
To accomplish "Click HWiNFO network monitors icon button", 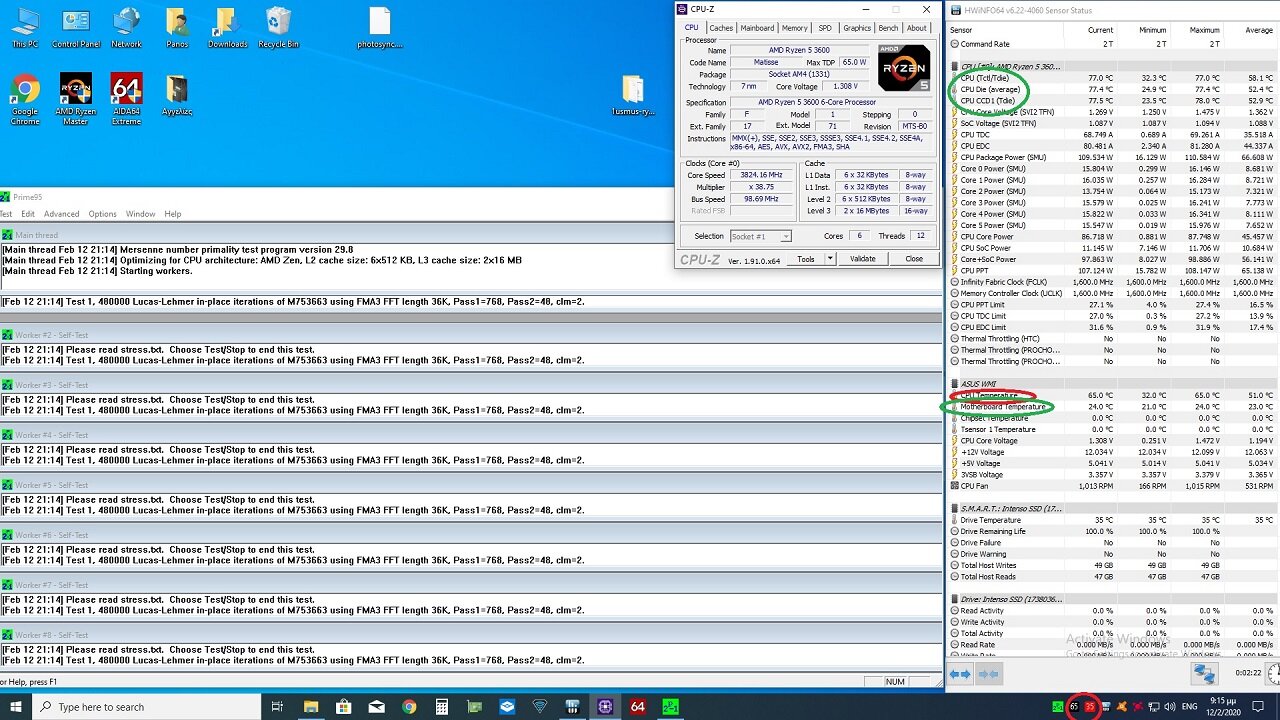I will click(x=1203, y=675).
